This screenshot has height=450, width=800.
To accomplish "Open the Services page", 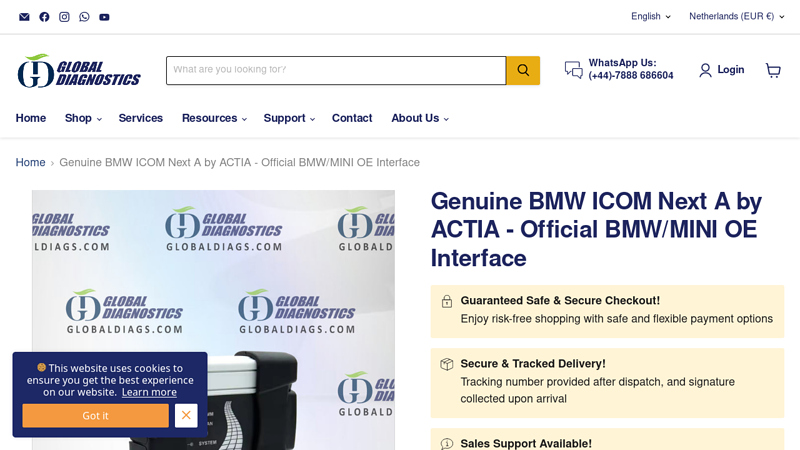I will click(x=141, y=118).
